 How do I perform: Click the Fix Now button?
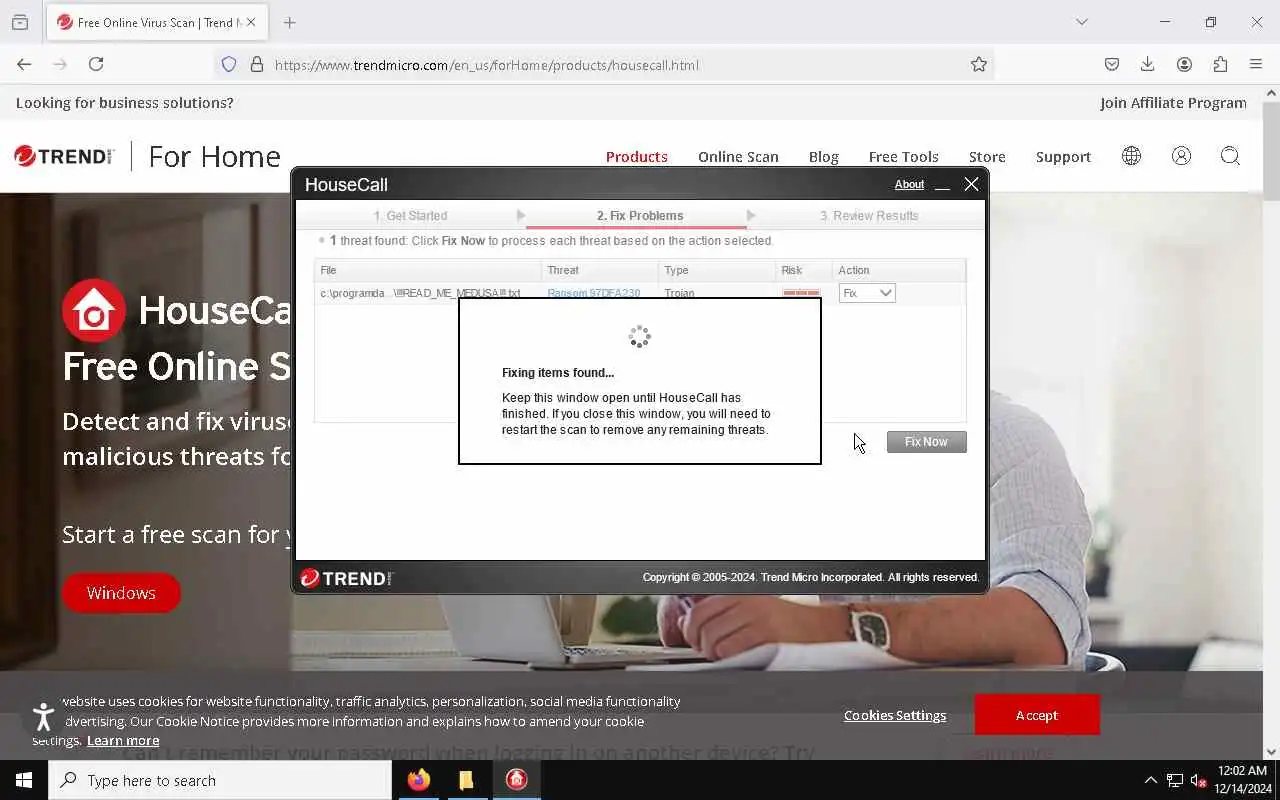click(926, 442)
